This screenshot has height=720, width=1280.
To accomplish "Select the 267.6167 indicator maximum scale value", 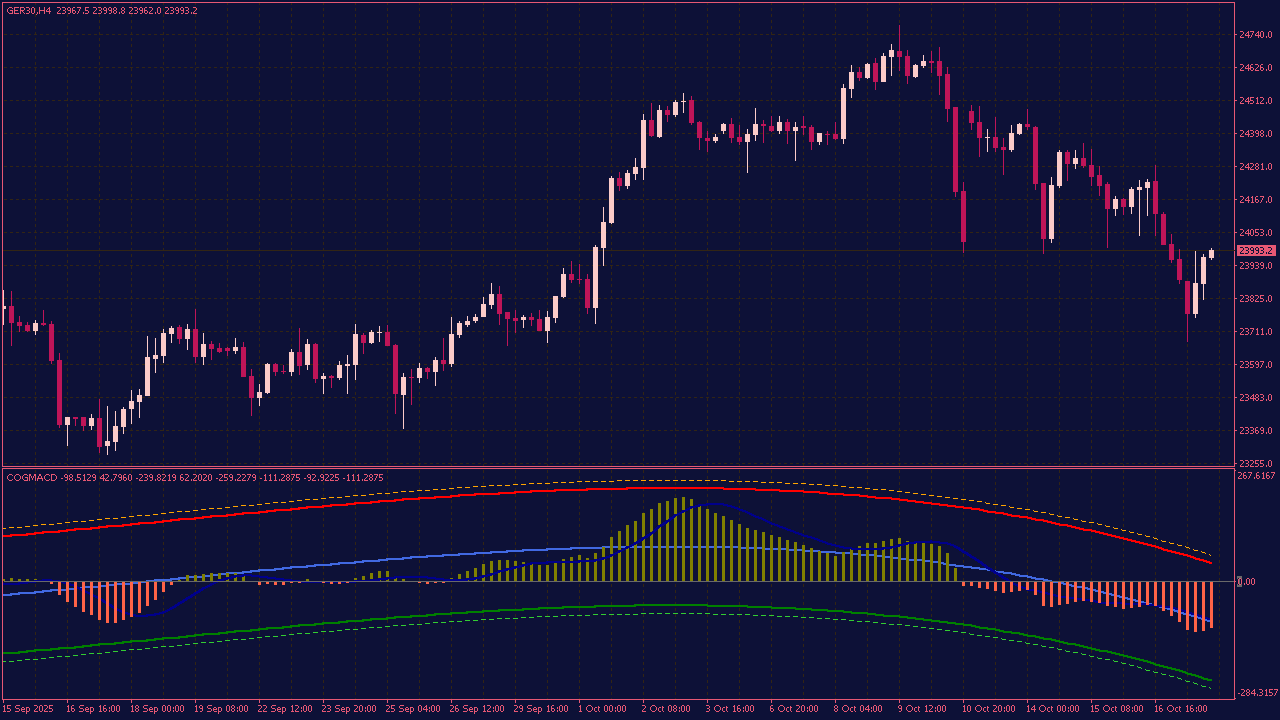I will [x=1254, y=477].
